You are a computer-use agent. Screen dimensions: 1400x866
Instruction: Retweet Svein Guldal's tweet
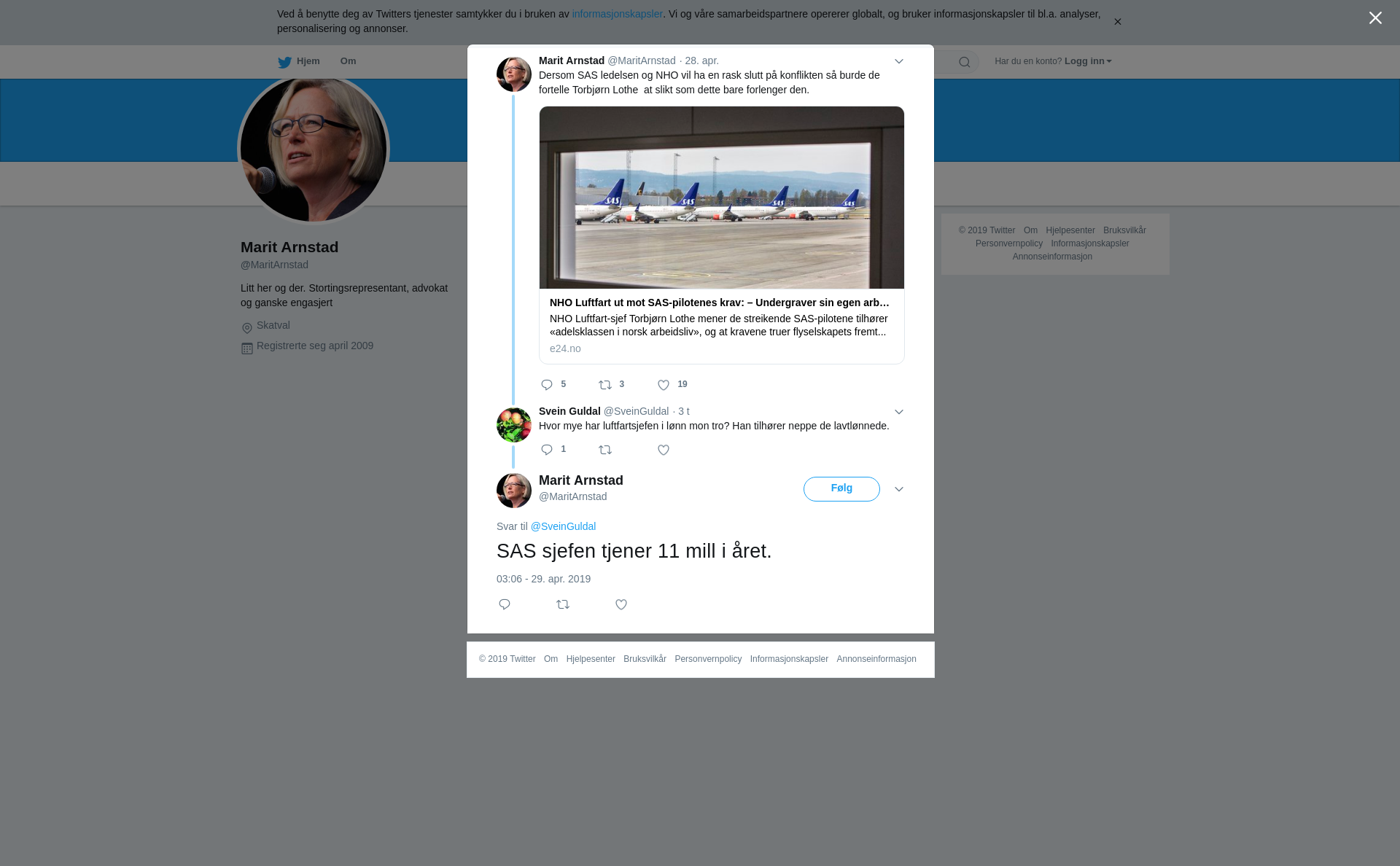click(605, 450)
